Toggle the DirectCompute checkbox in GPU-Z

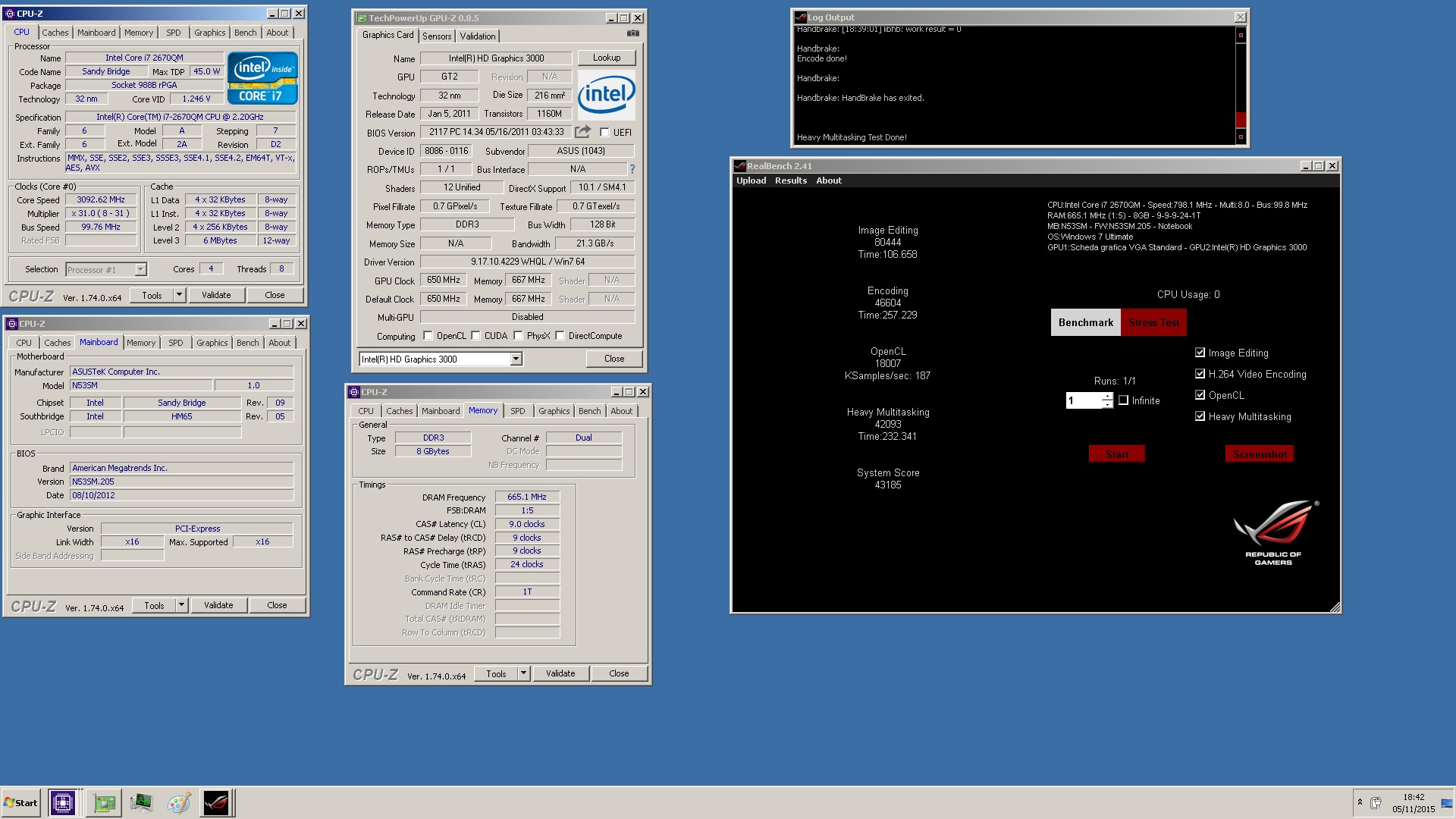(x=560, y=335)
